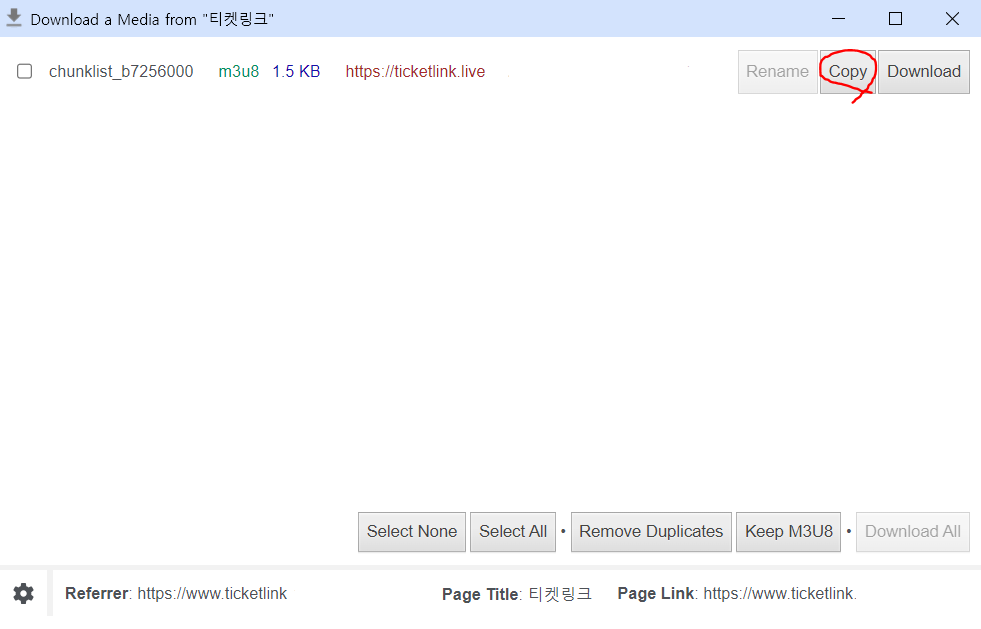Click the Referrer URL in footer
Image resolution: width=981 pixels, height=629 pixels.
[x=212, y=594]
